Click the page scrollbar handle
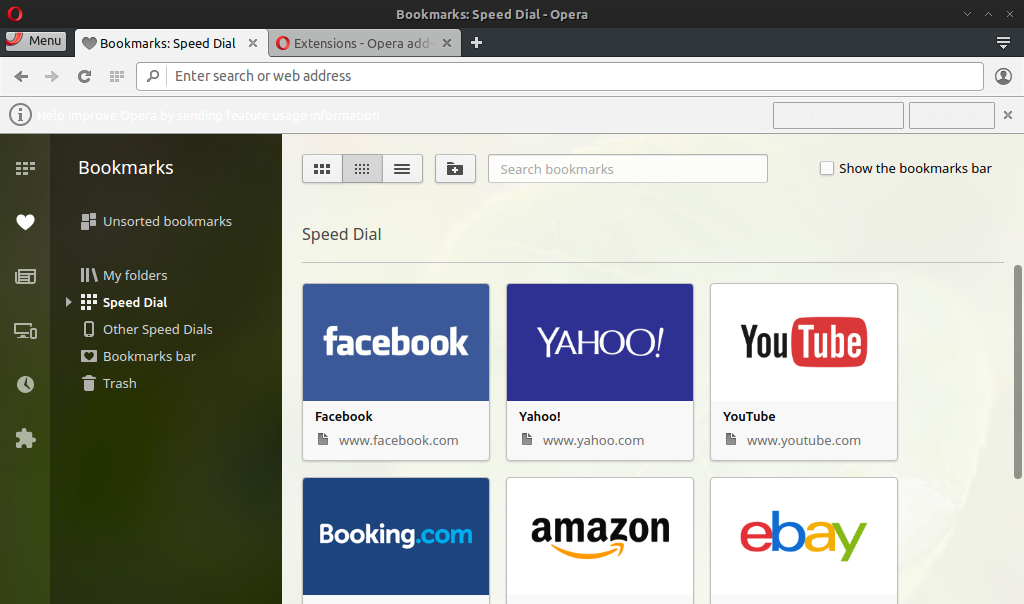 point(1017,372)
